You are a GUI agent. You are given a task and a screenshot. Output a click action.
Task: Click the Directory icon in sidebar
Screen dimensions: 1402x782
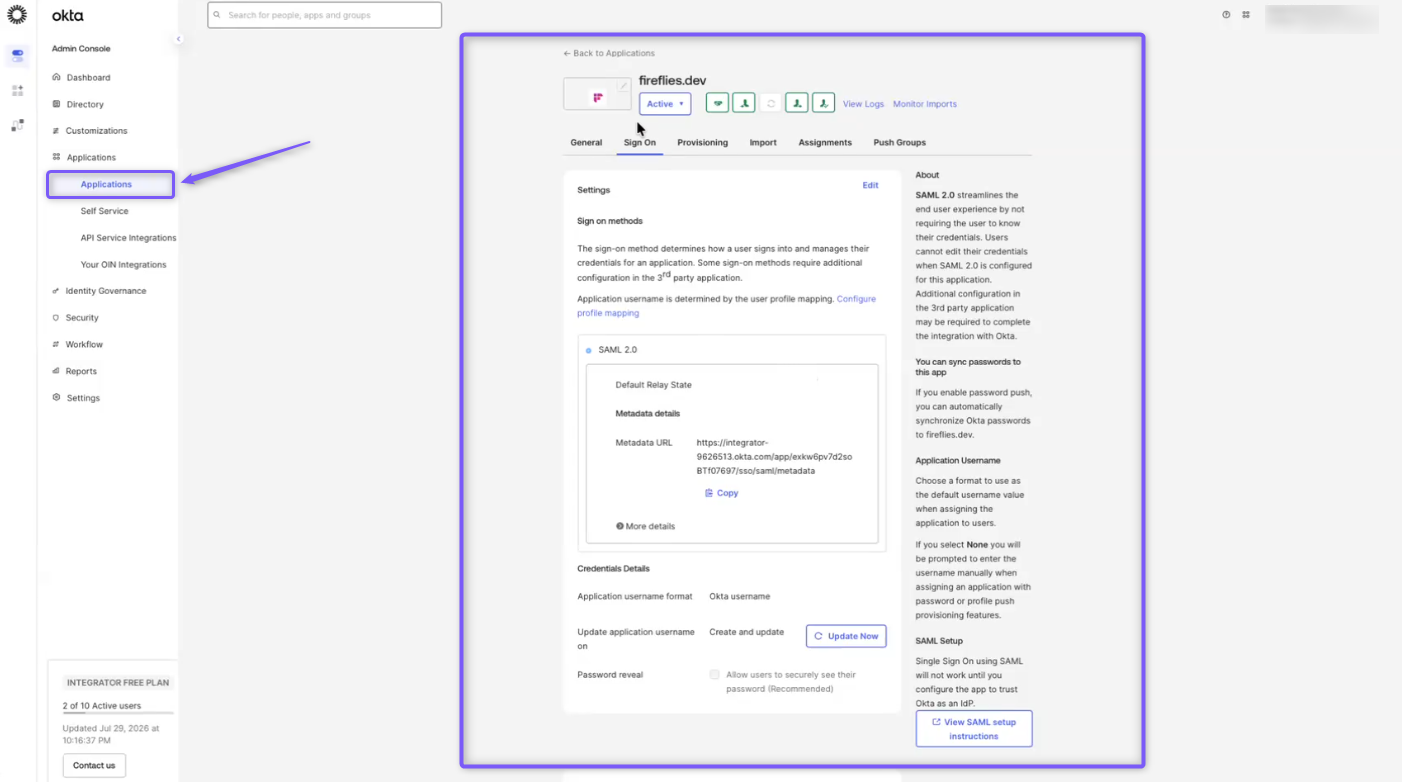(56, 104)
